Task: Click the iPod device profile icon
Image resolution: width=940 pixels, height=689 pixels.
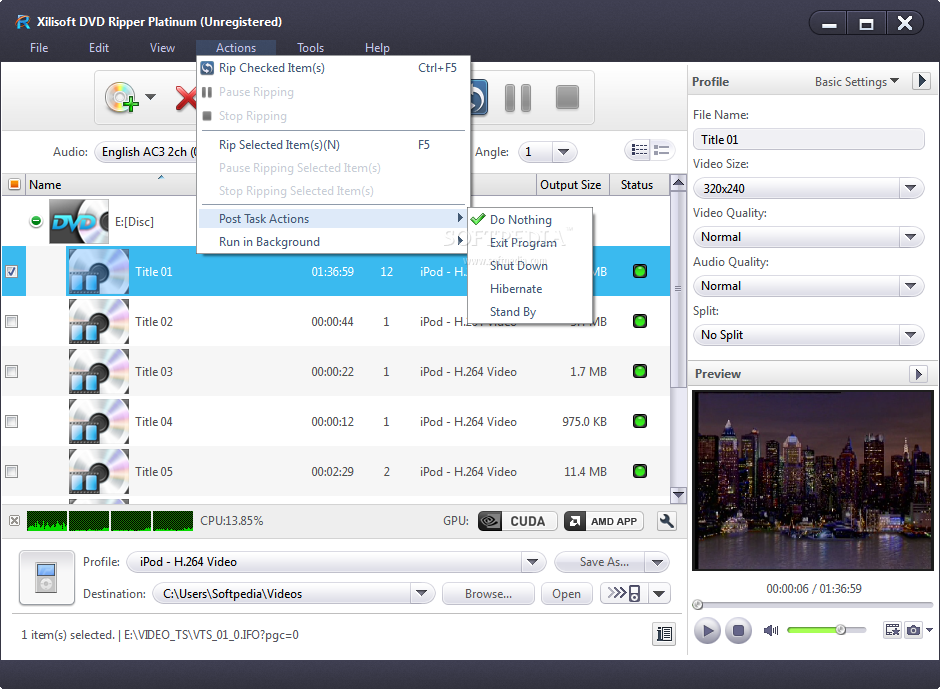Action: [x=47, y=577]
